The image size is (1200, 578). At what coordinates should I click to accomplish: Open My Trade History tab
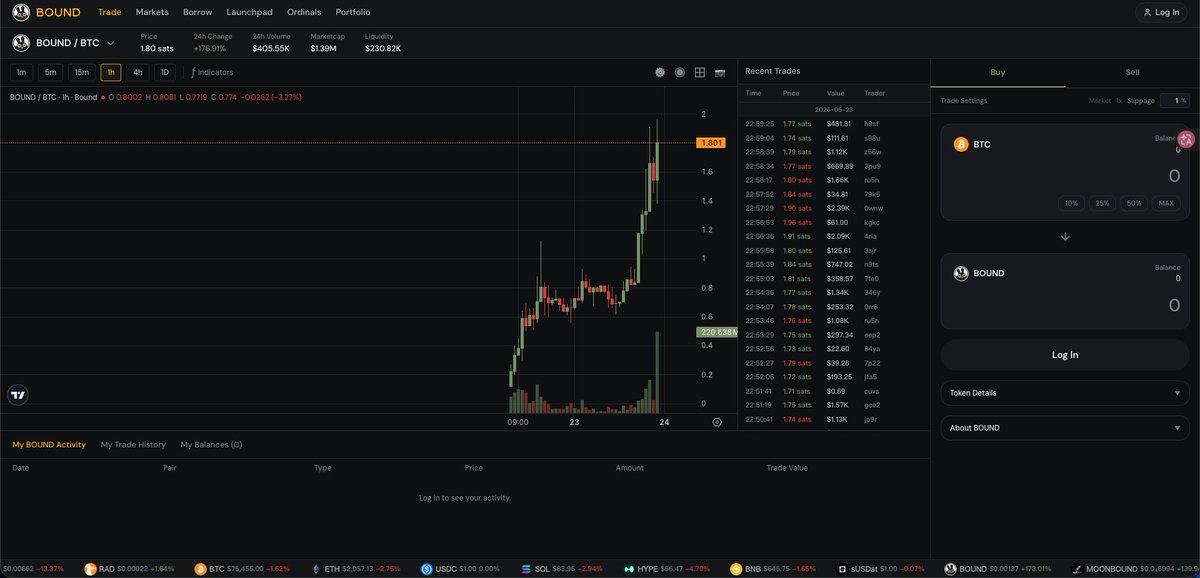[x=133, y=444]
